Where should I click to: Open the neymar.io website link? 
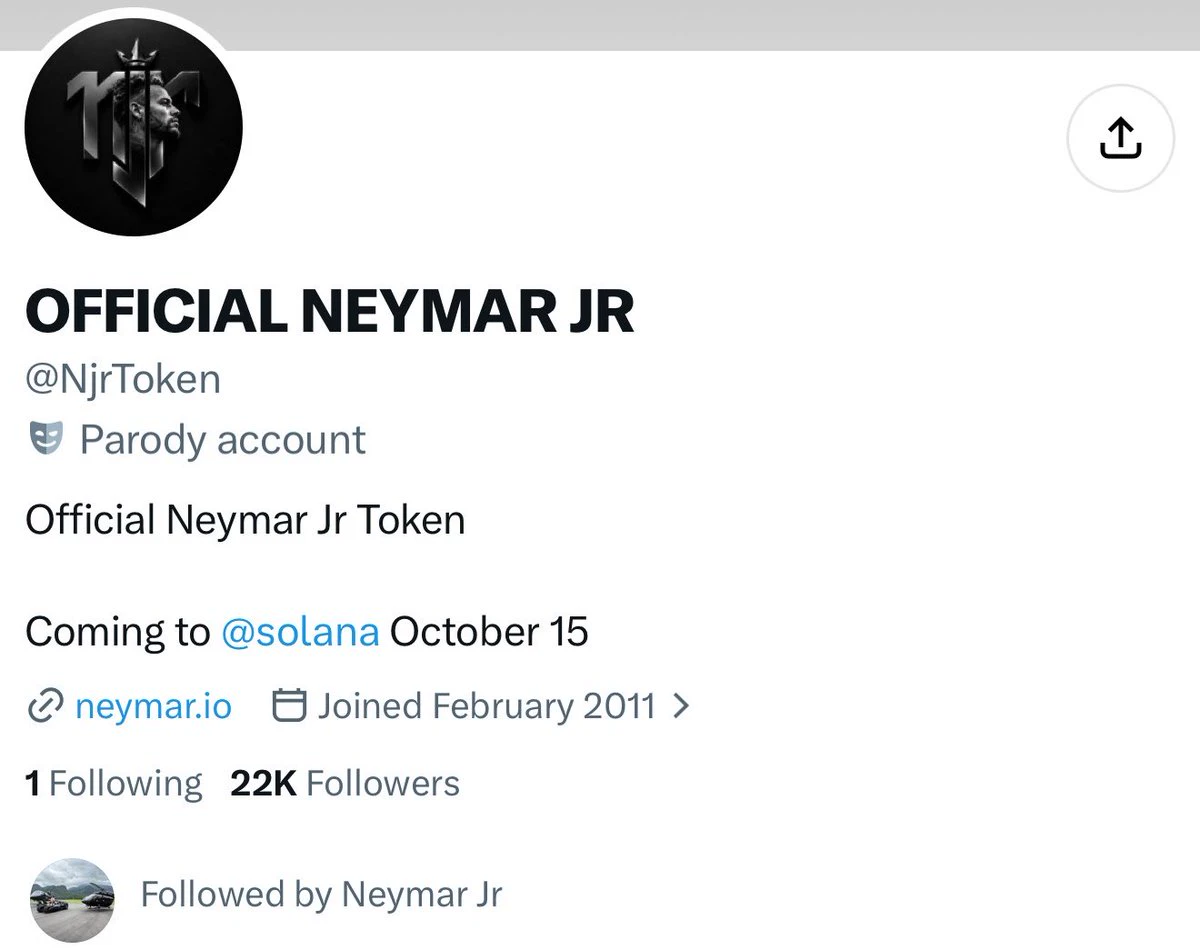(153, 707)
